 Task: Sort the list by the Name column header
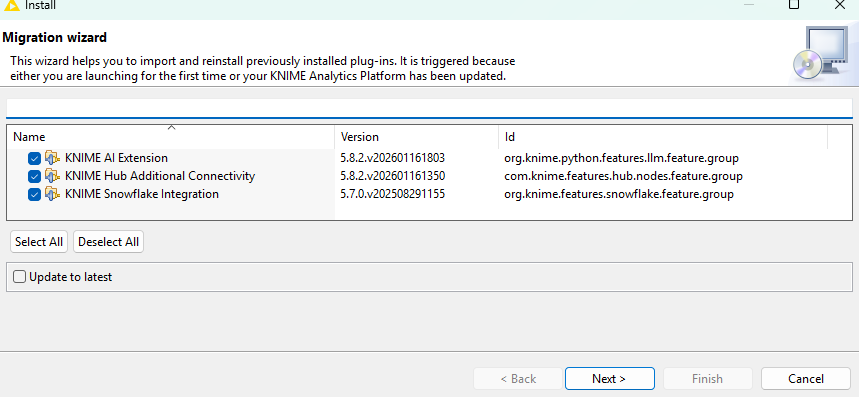(x=171, y=137)
